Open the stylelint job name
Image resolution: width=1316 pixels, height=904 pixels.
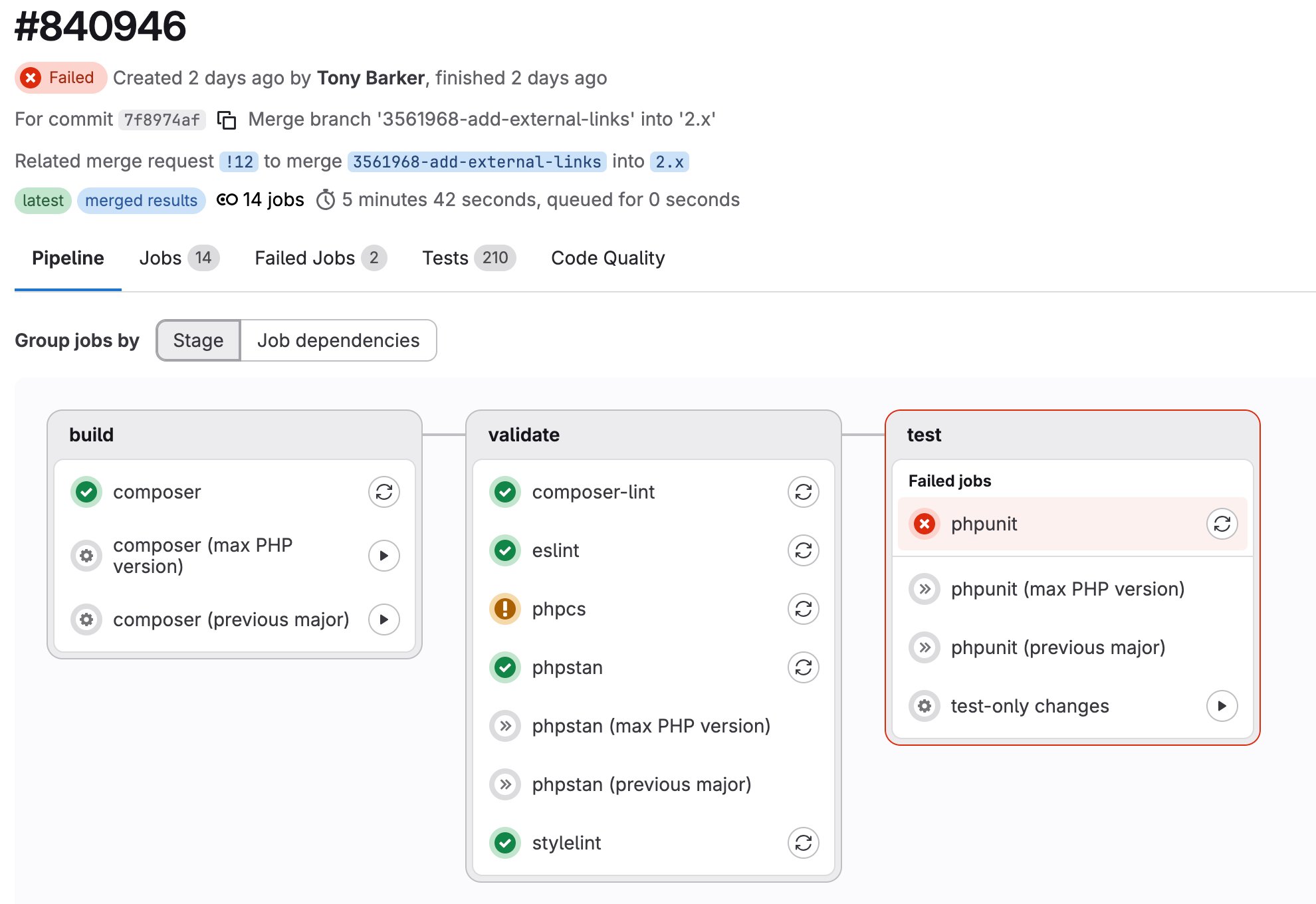click(x=566, y=843)
